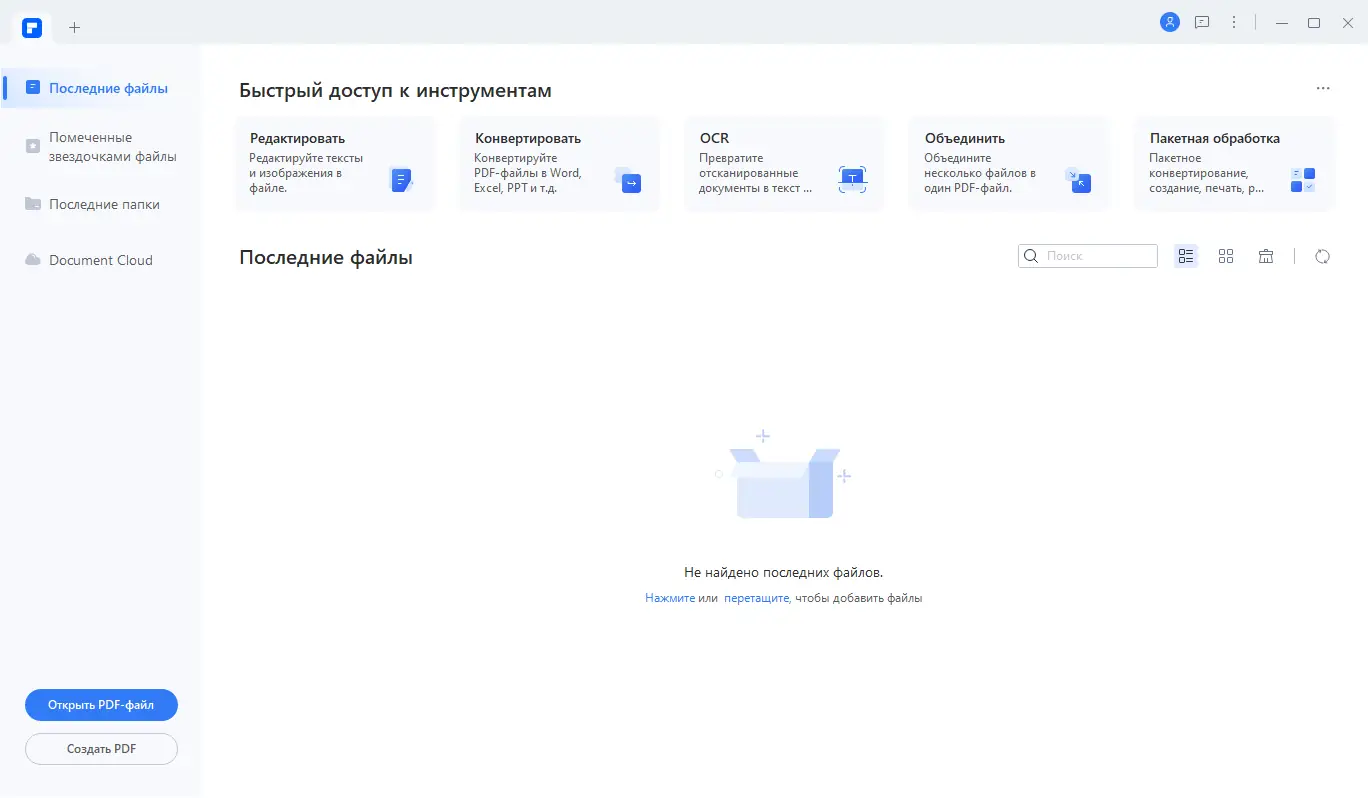Open the Объединить (Merge) tool
The image size is (1368, 798).
click(1008, 164)
